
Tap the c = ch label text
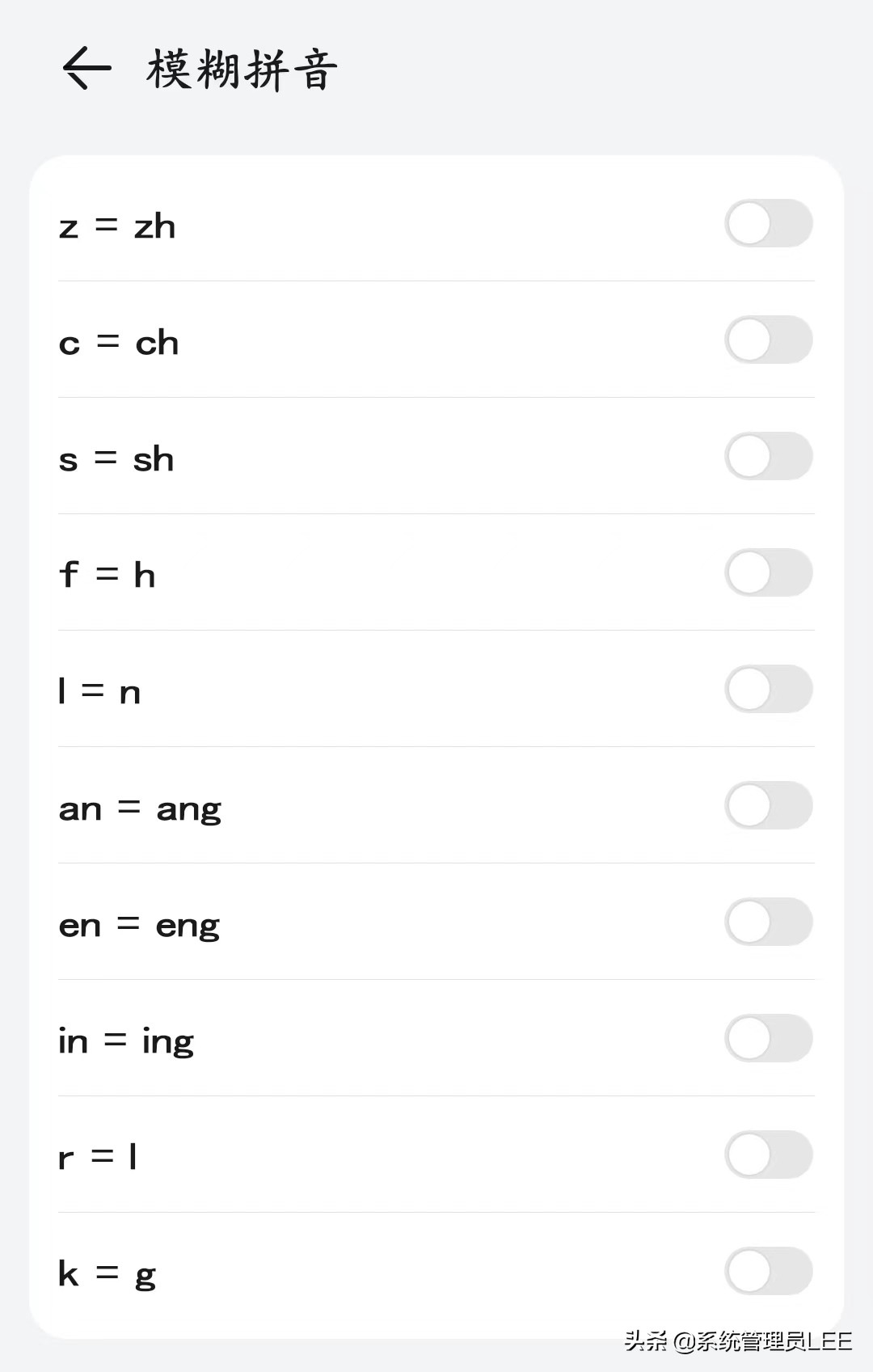click(x=119, y=344)
